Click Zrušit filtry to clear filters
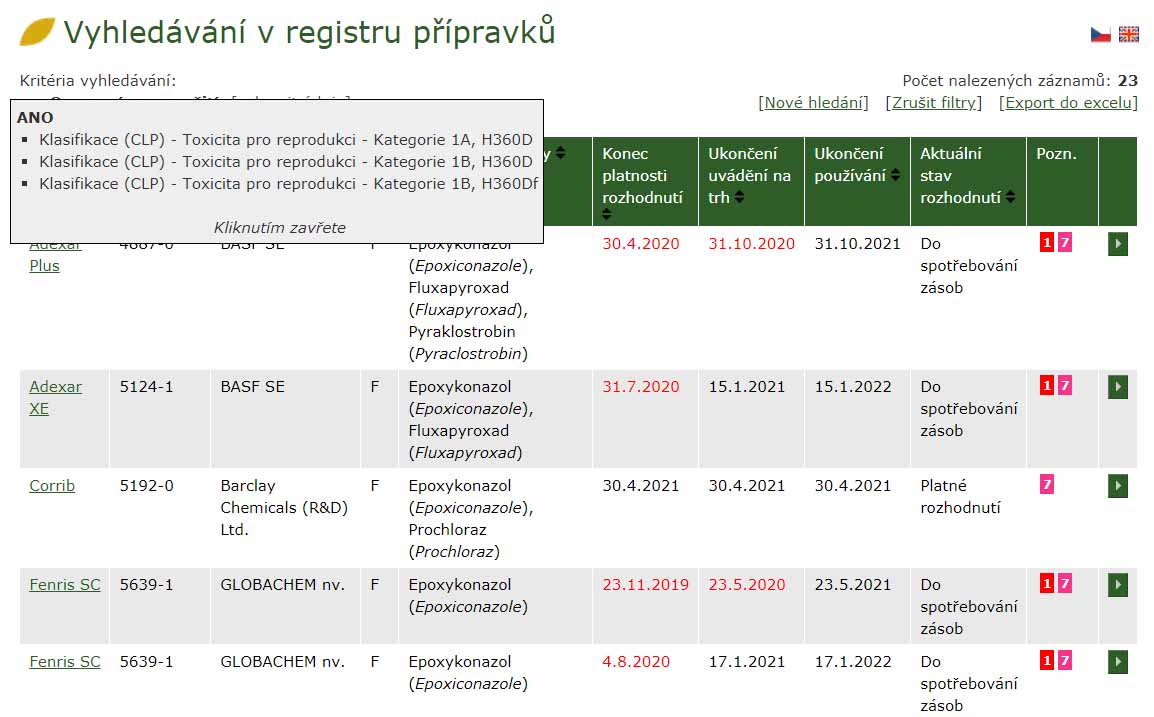 [933, 103]
